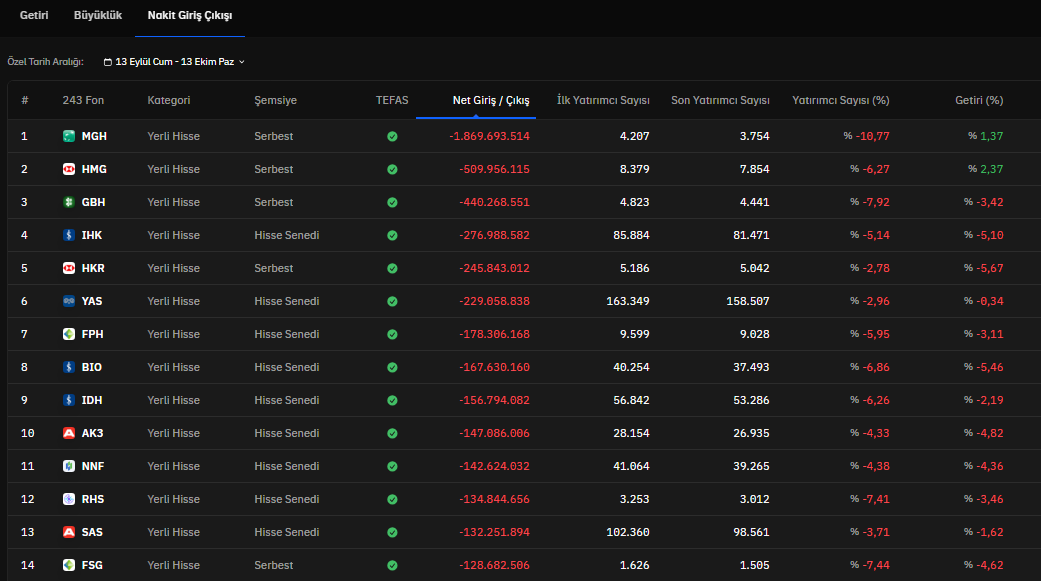
Task: Click the calendar icon beside the date range
Action: (x=108, y=62)
